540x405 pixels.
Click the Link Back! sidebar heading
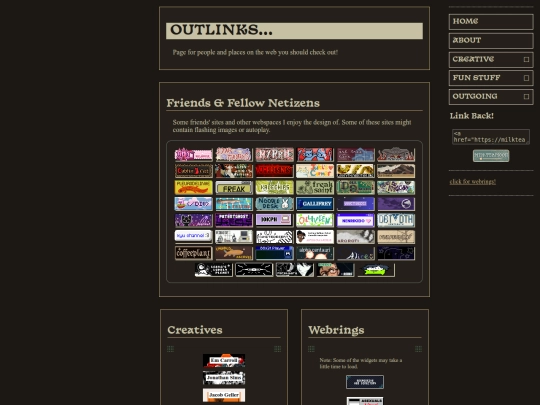pyautogui.click(x=472, y=116)
